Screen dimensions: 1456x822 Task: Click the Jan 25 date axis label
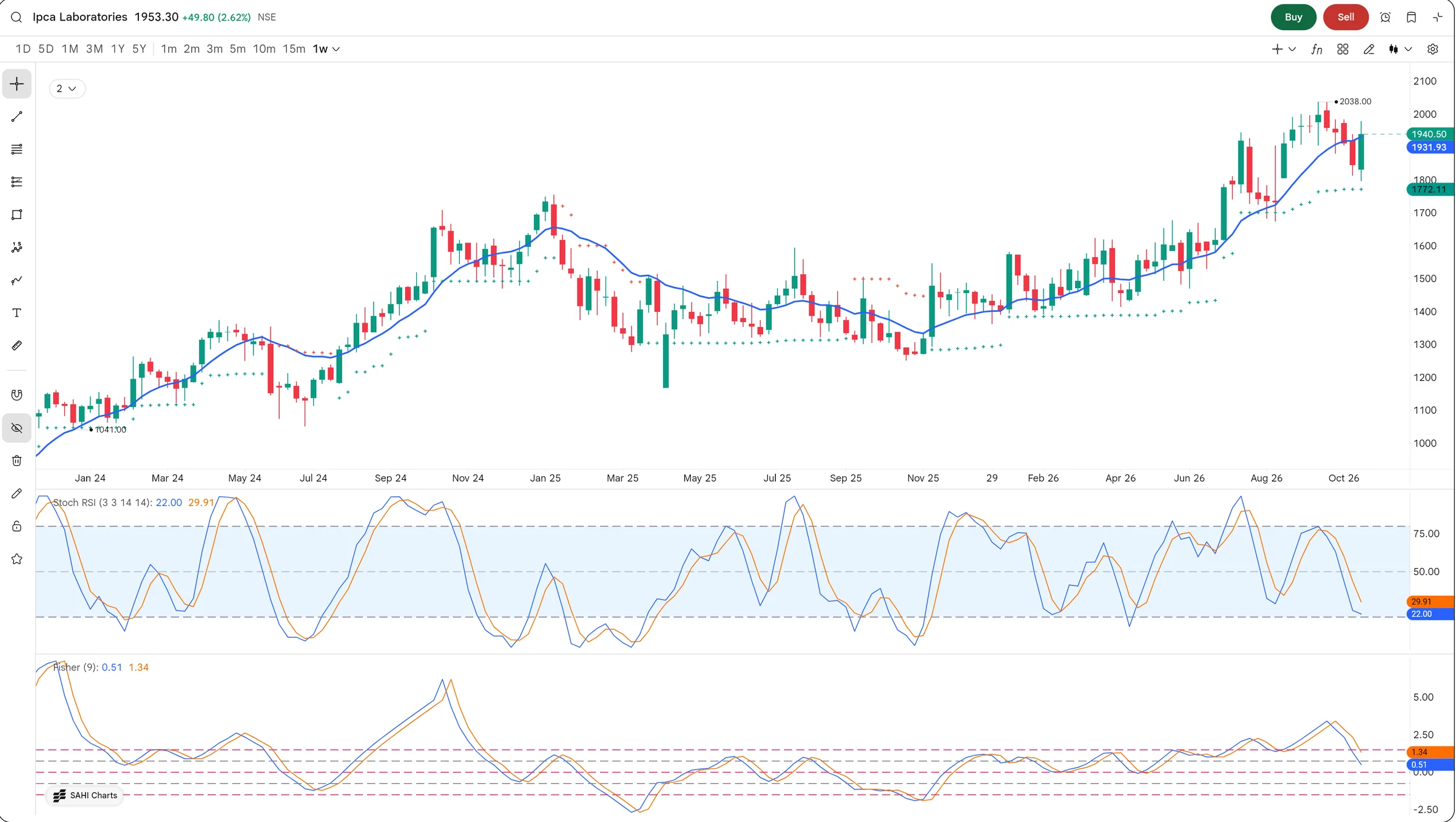point(545,479)
